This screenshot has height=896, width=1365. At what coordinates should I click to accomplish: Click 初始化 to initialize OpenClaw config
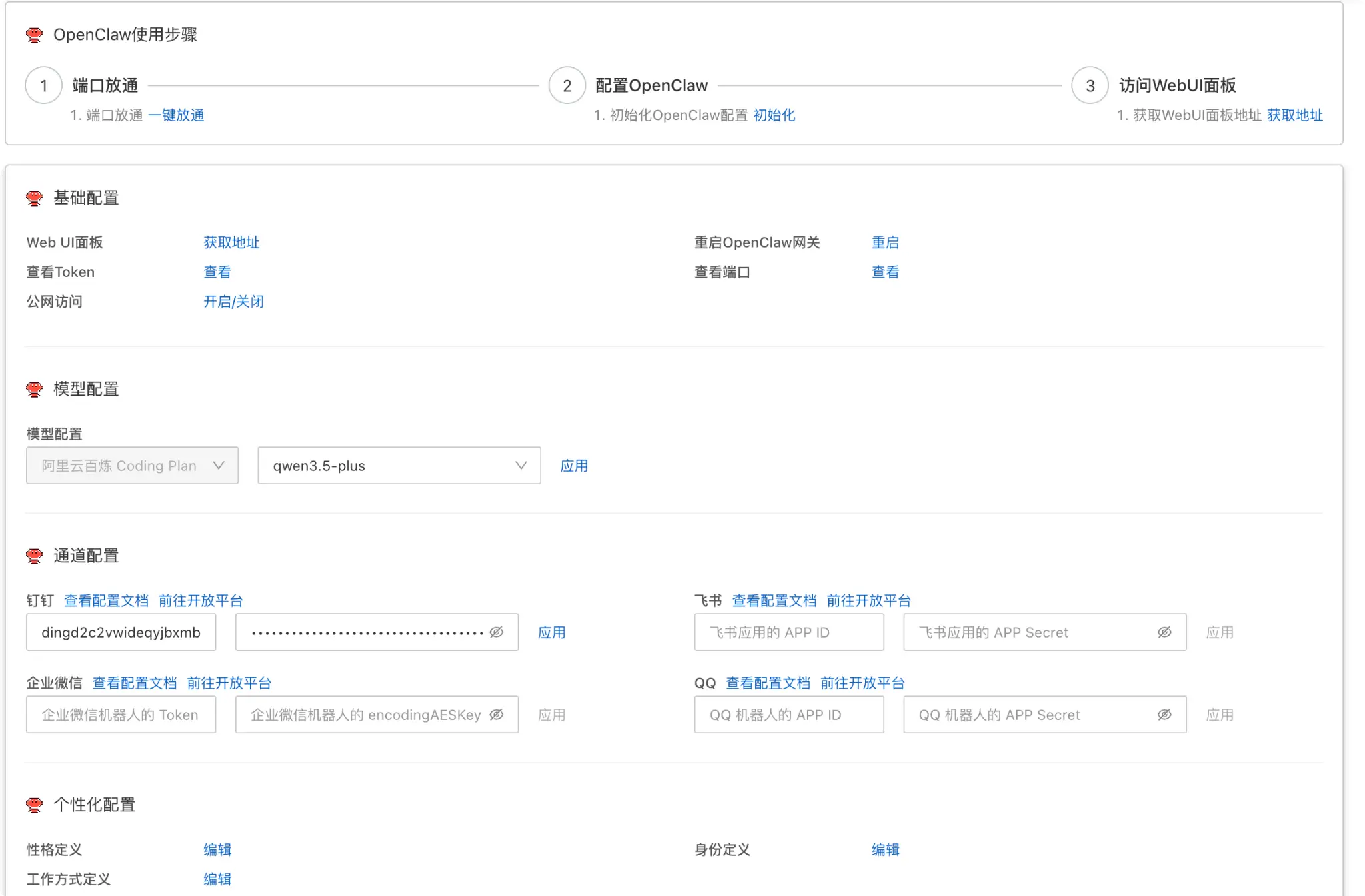(x=774, y=115)
